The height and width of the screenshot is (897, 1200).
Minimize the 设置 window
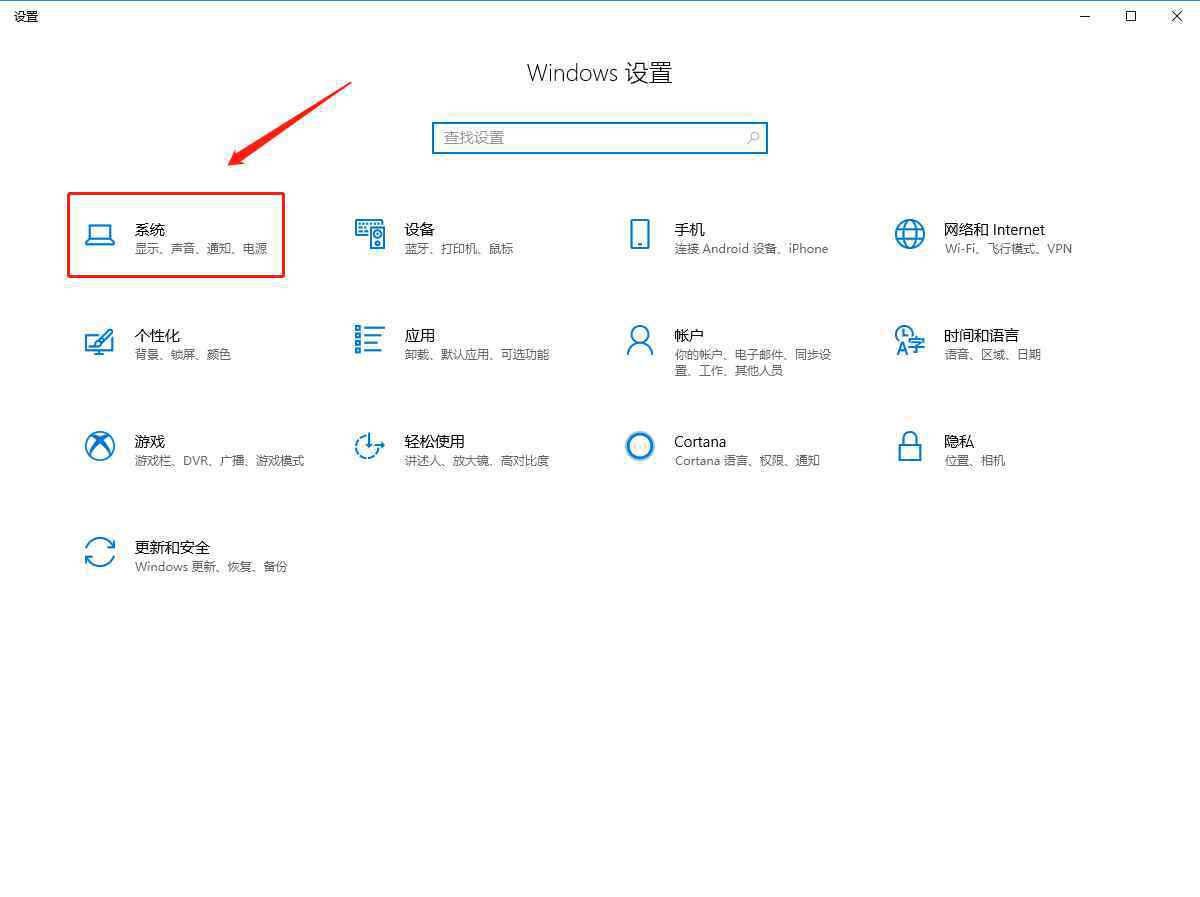[1086, 16]
